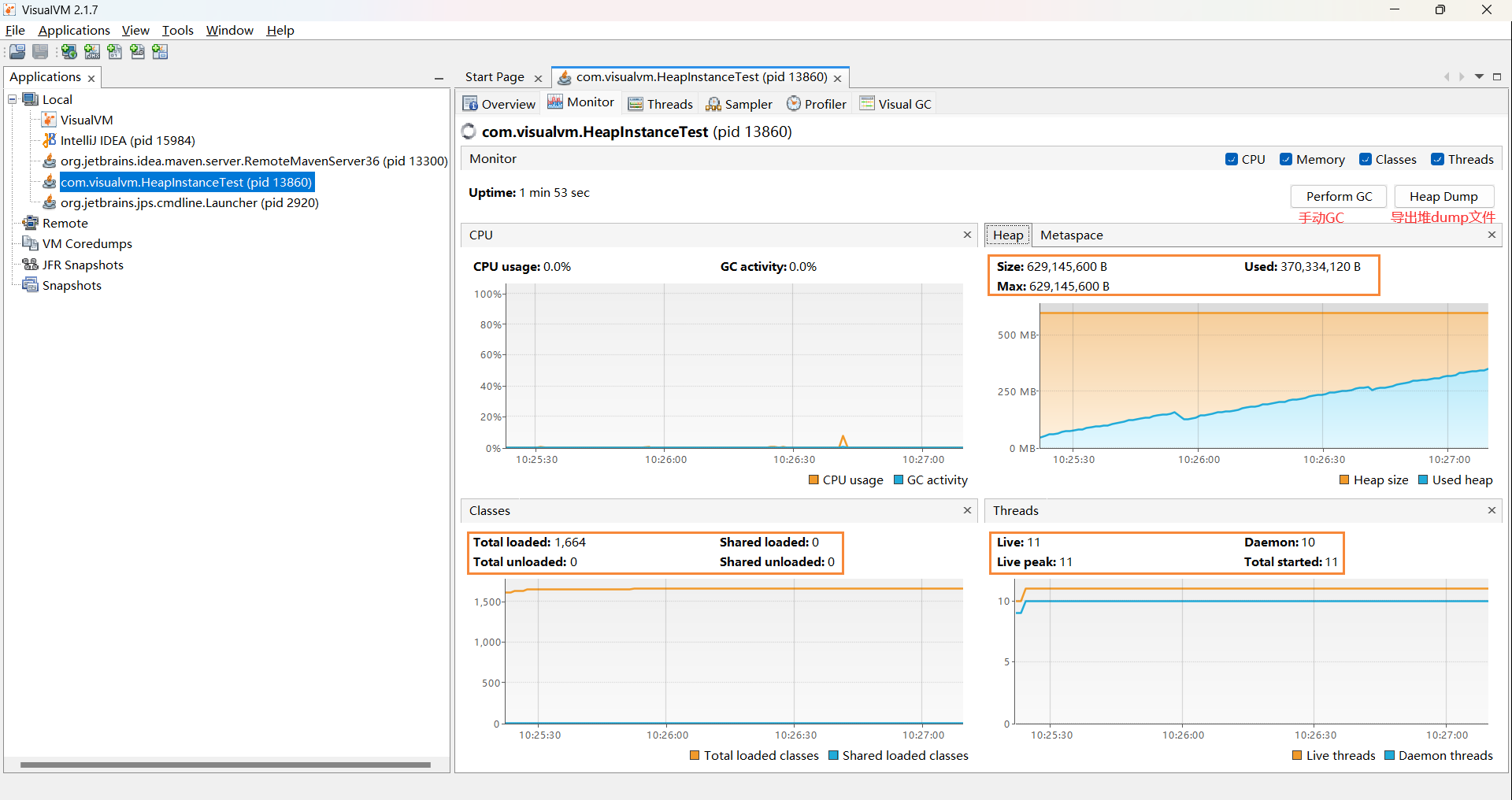Click the Visual GC tab icon

click(x=867, y=103)
